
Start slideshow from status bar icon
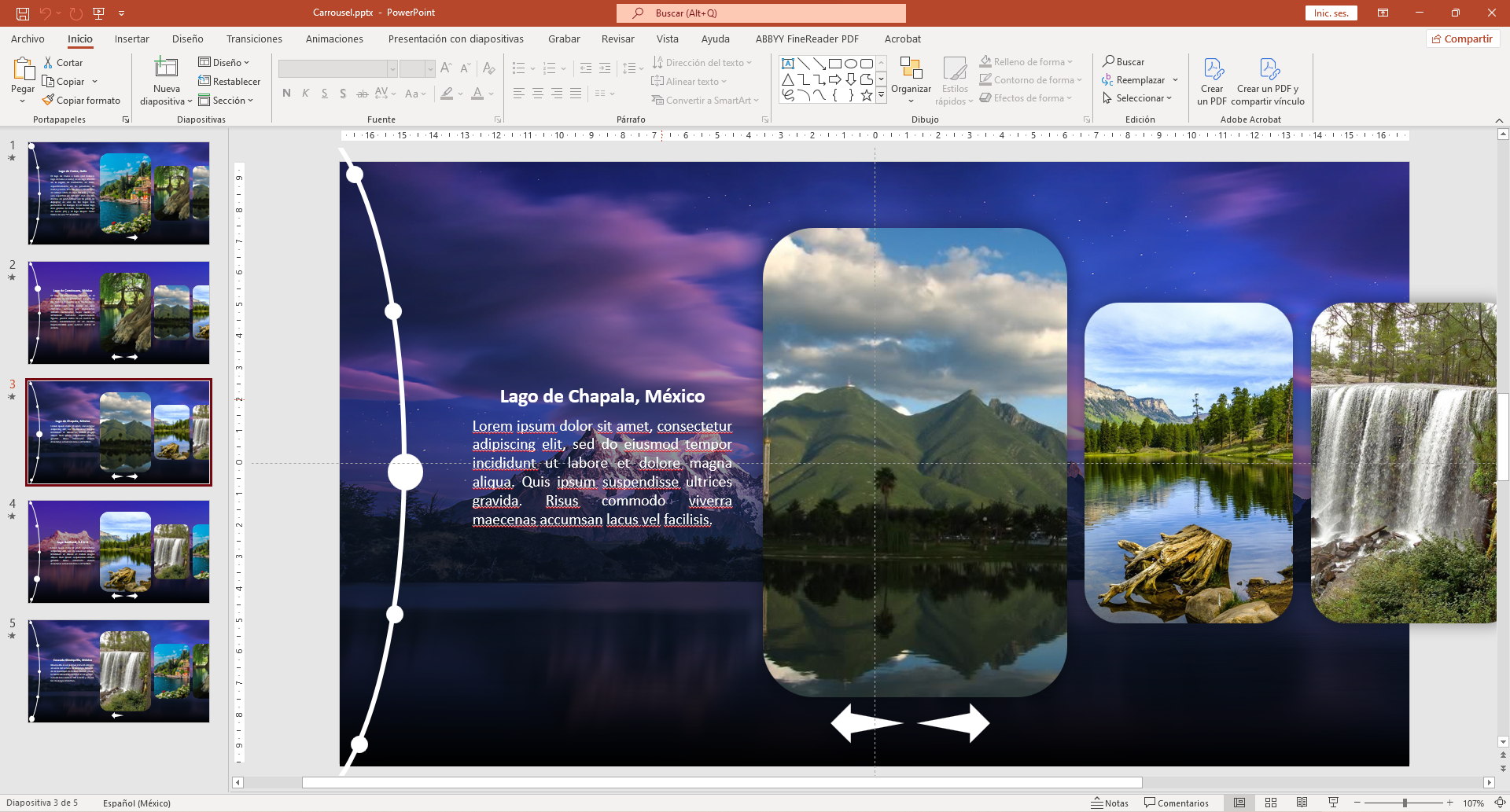tap(1333, 803)
